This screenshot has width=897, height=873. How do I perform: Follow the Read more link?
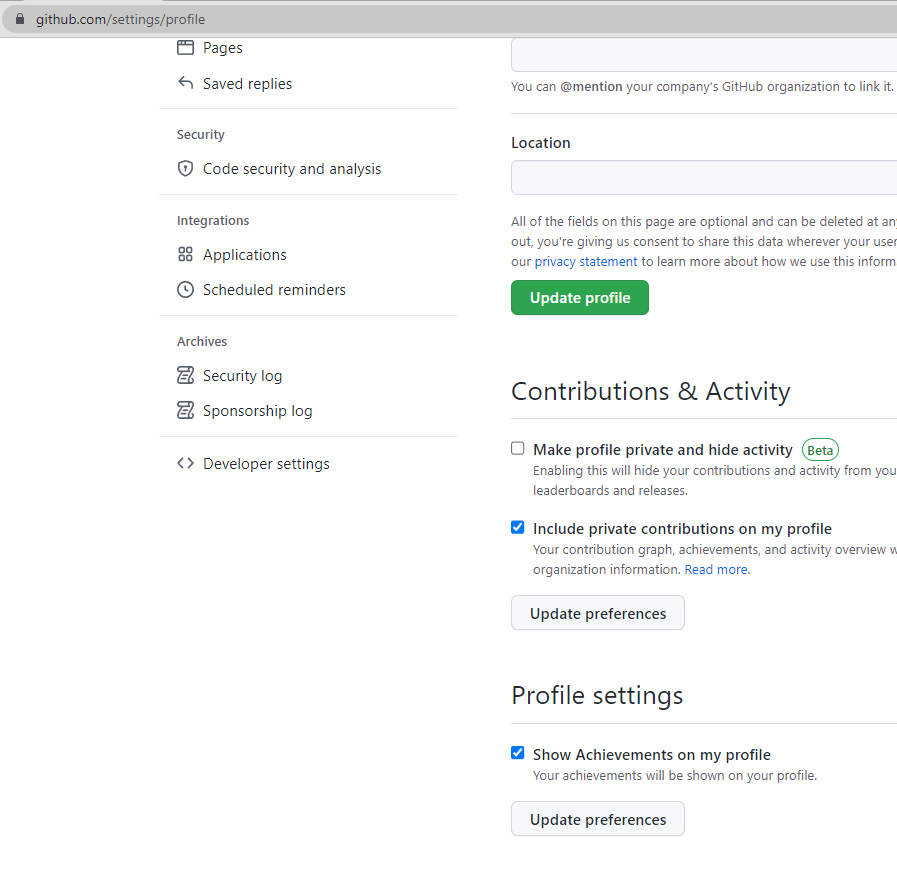[x=715, y=569]
